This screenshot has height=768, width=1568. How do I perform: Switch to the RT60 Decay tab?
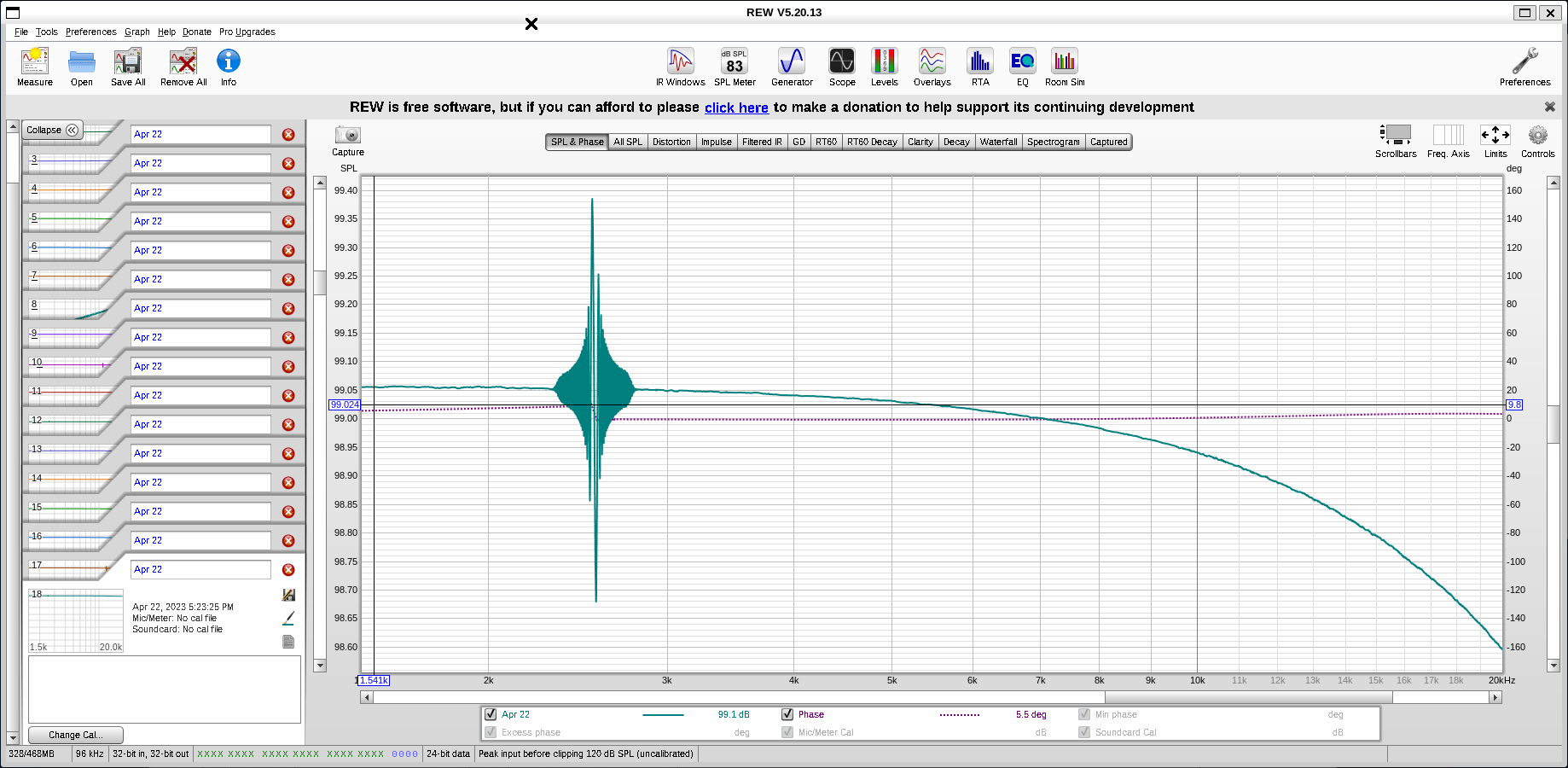[872, 142]
